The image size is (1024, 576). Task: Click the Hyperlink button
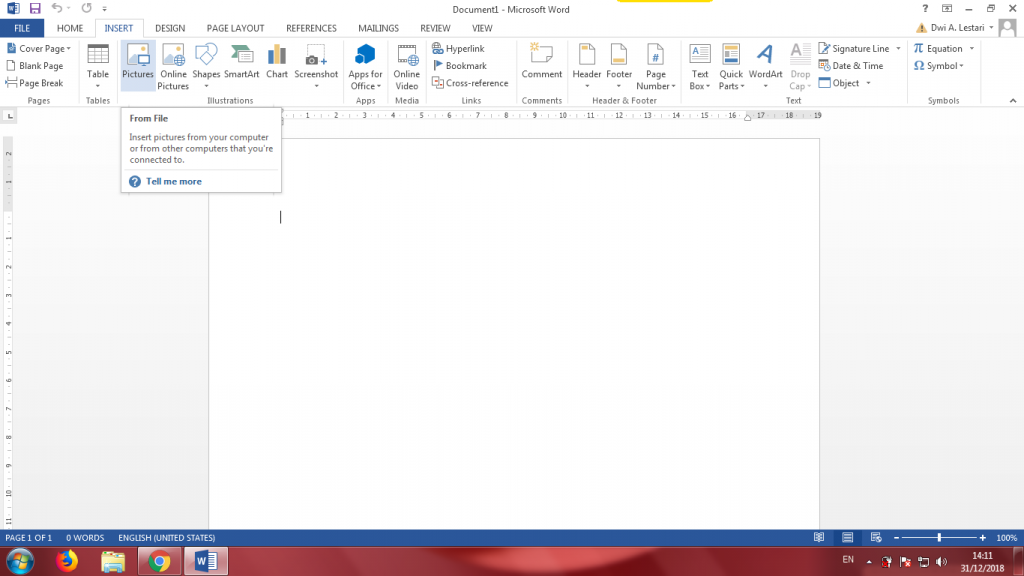point(458,48)
